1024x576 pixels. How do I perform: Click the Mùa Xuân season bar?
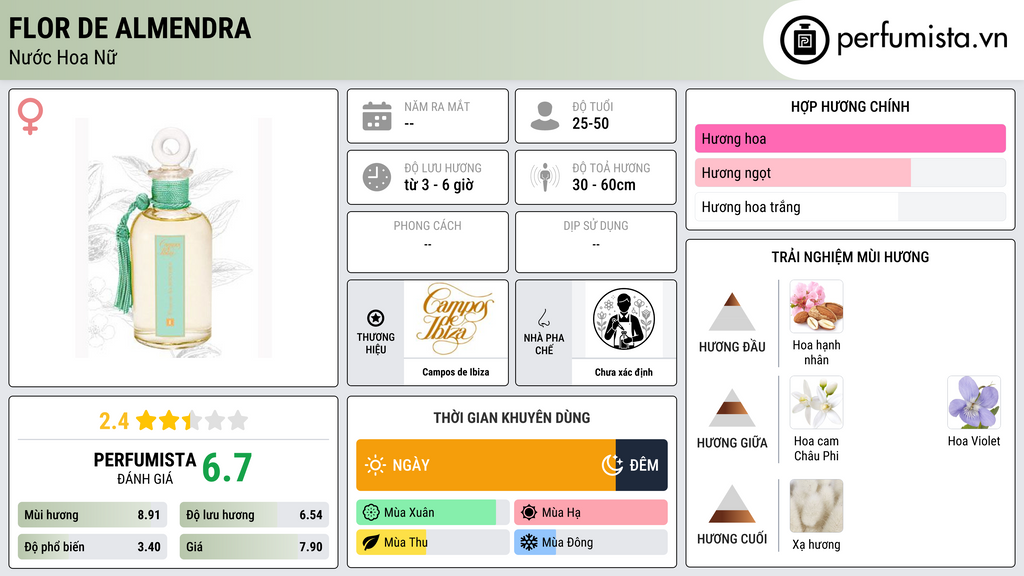(x=432, y=513)
